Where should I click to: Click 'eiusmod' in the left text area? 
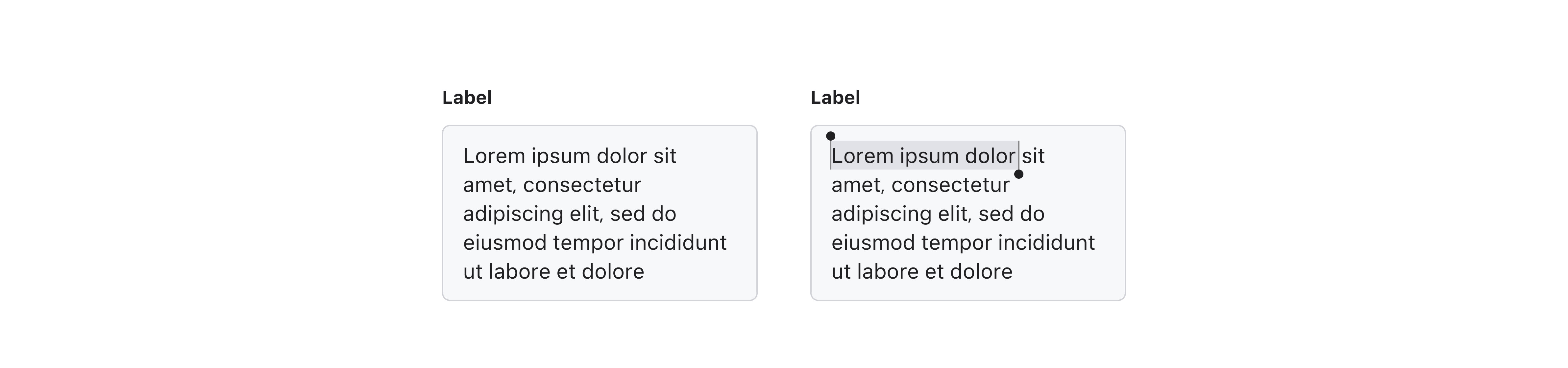(504, 243)
